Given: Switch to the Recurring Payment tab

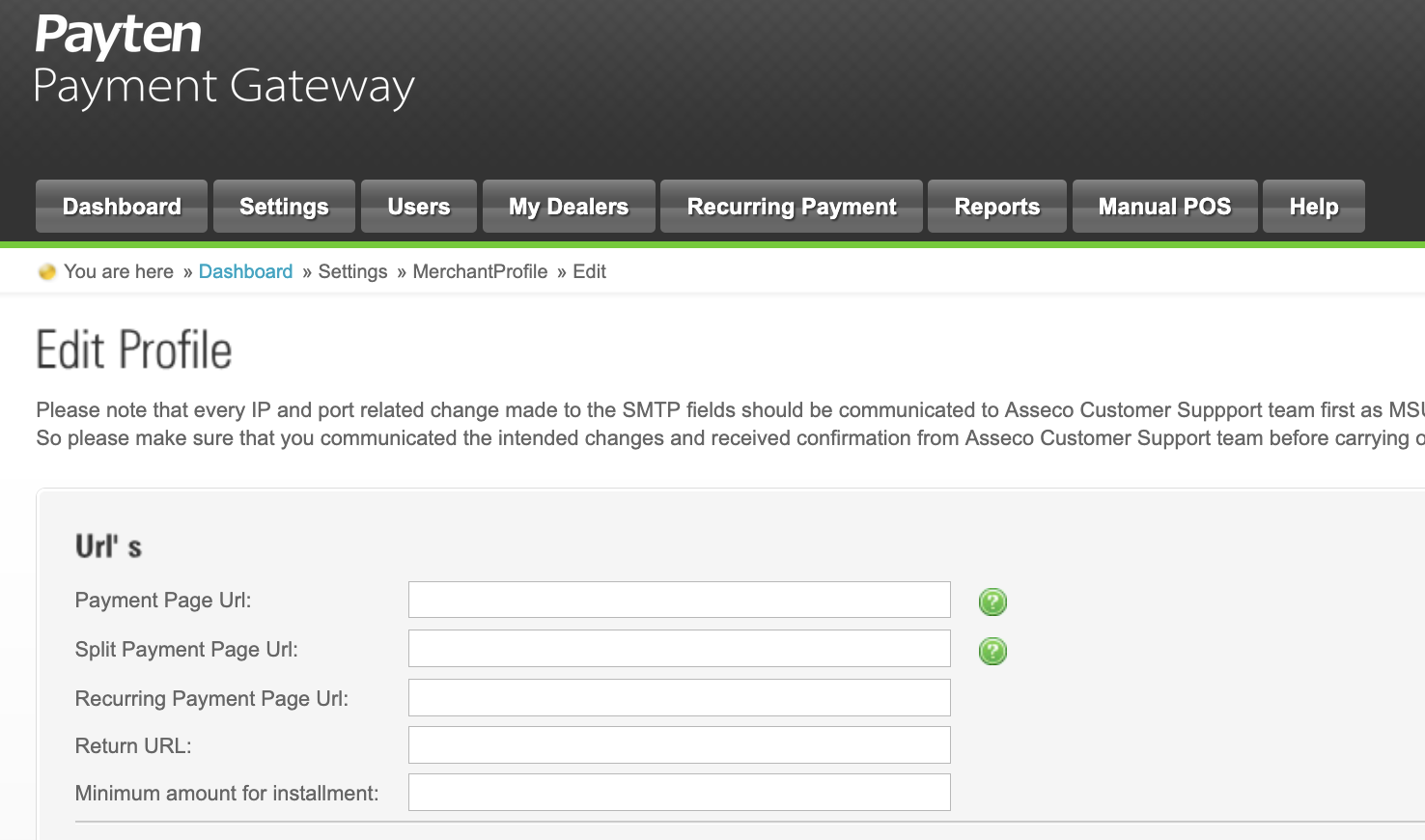Looking at the screenshot, I should coord(792,207).
